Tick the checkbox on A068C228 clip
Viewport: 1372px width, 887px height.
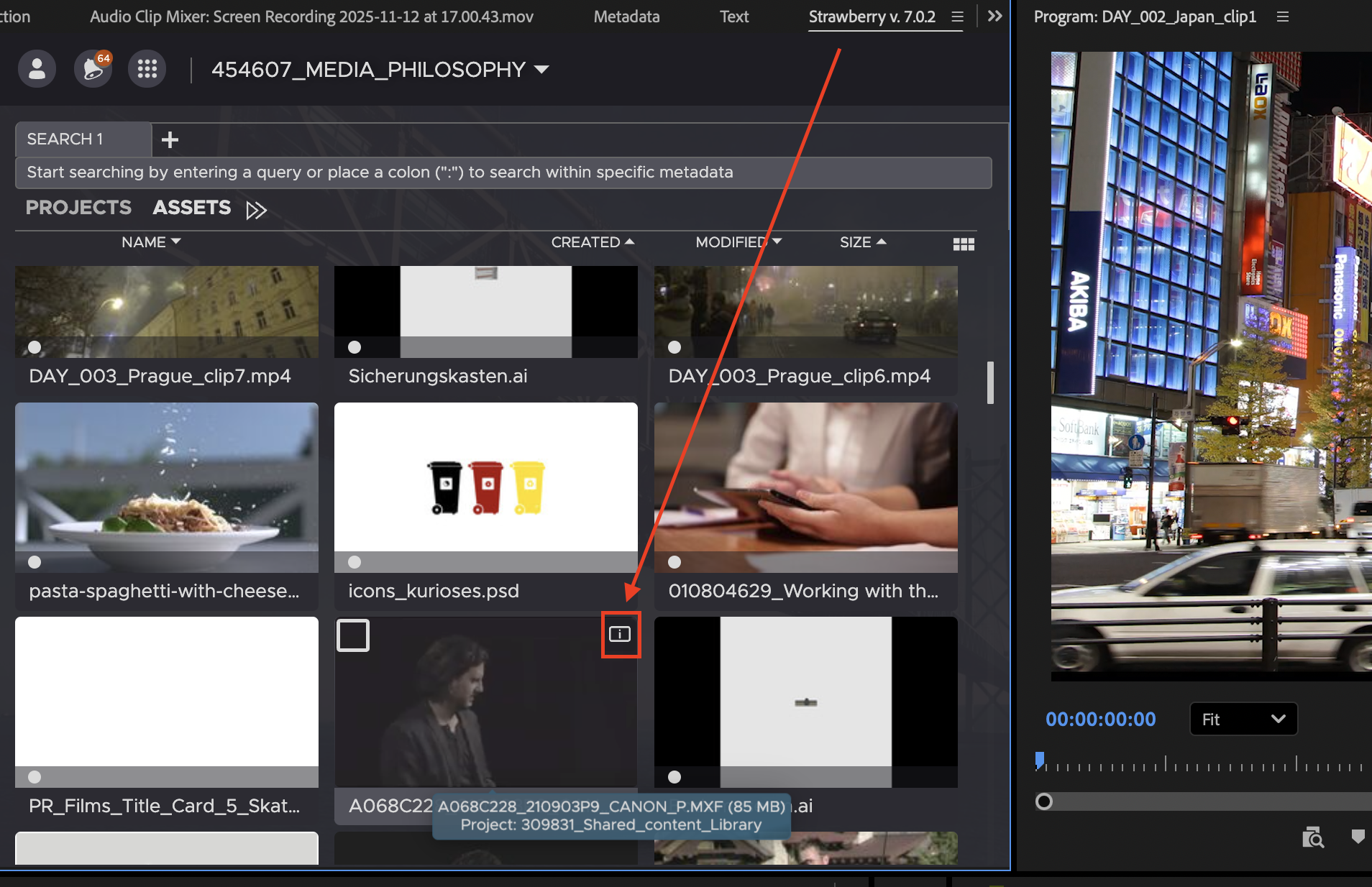(353, 635)
